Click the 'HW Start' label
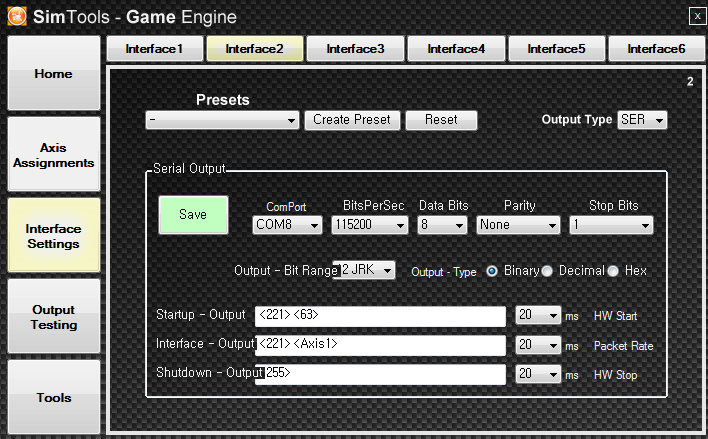 pos(615,316)
